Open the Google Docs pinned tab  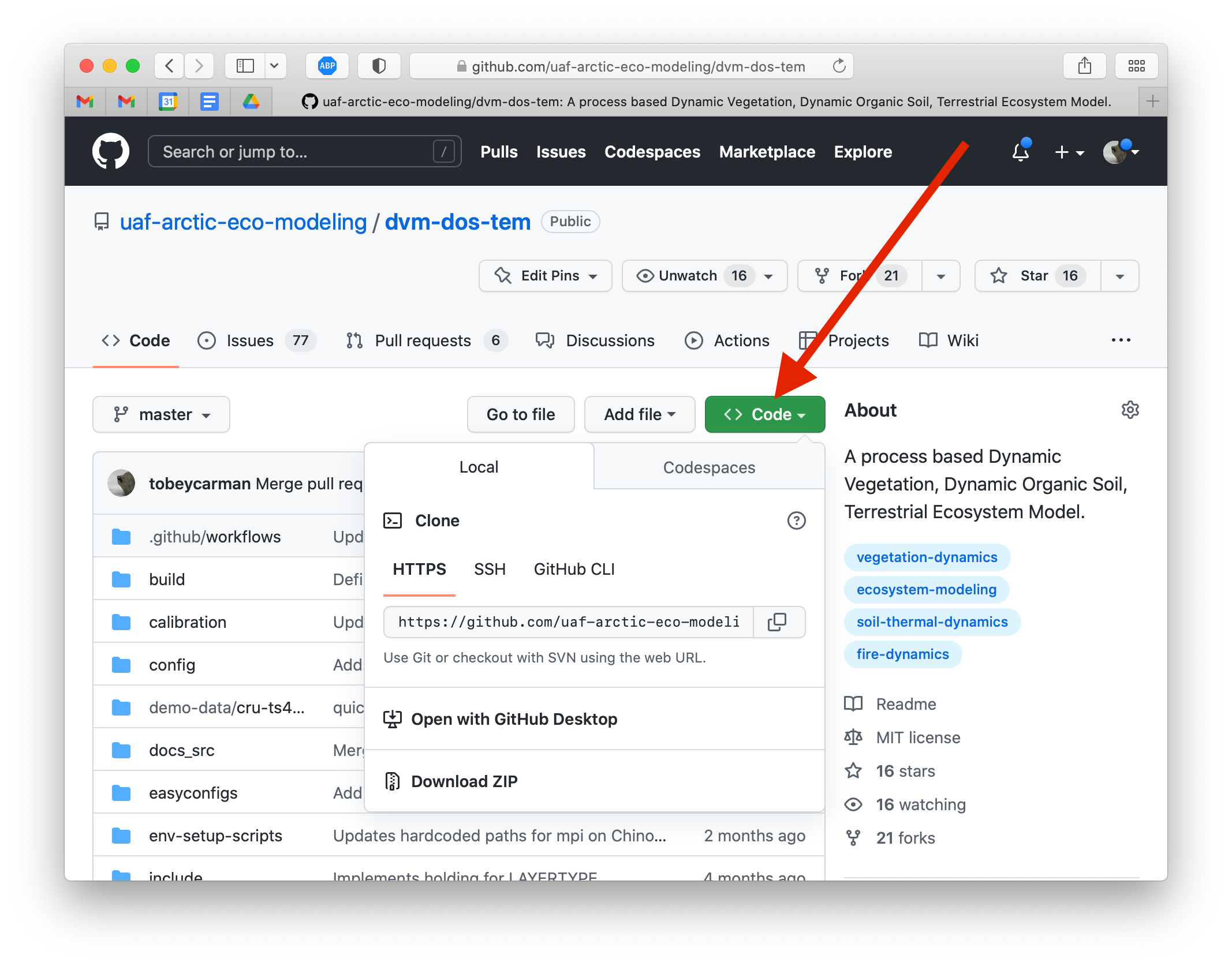(209, 102)
